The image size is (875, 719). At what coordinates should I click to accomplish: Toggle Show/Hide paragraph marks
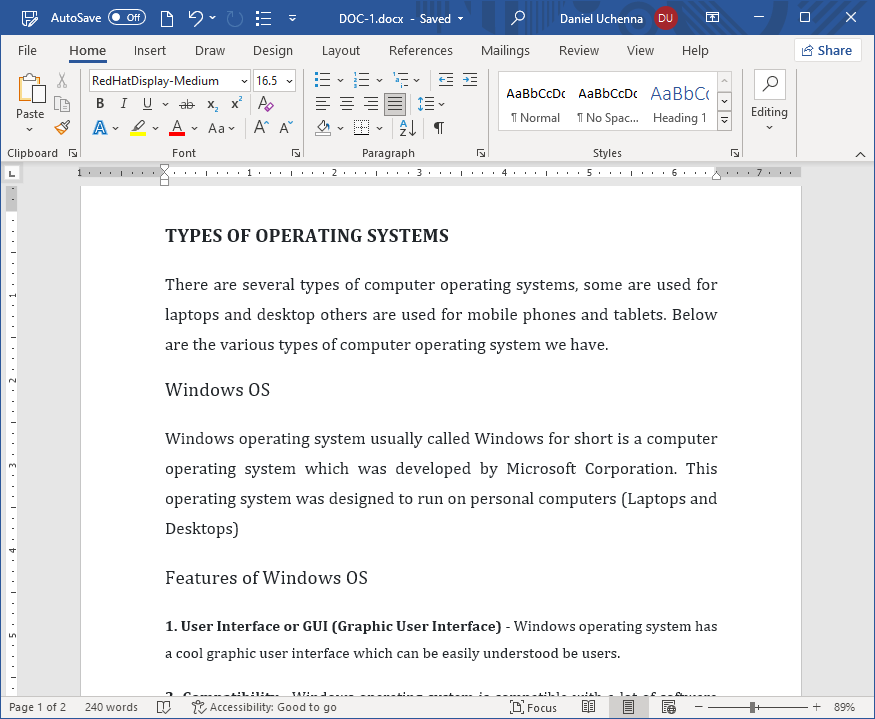tap(437, 127)
